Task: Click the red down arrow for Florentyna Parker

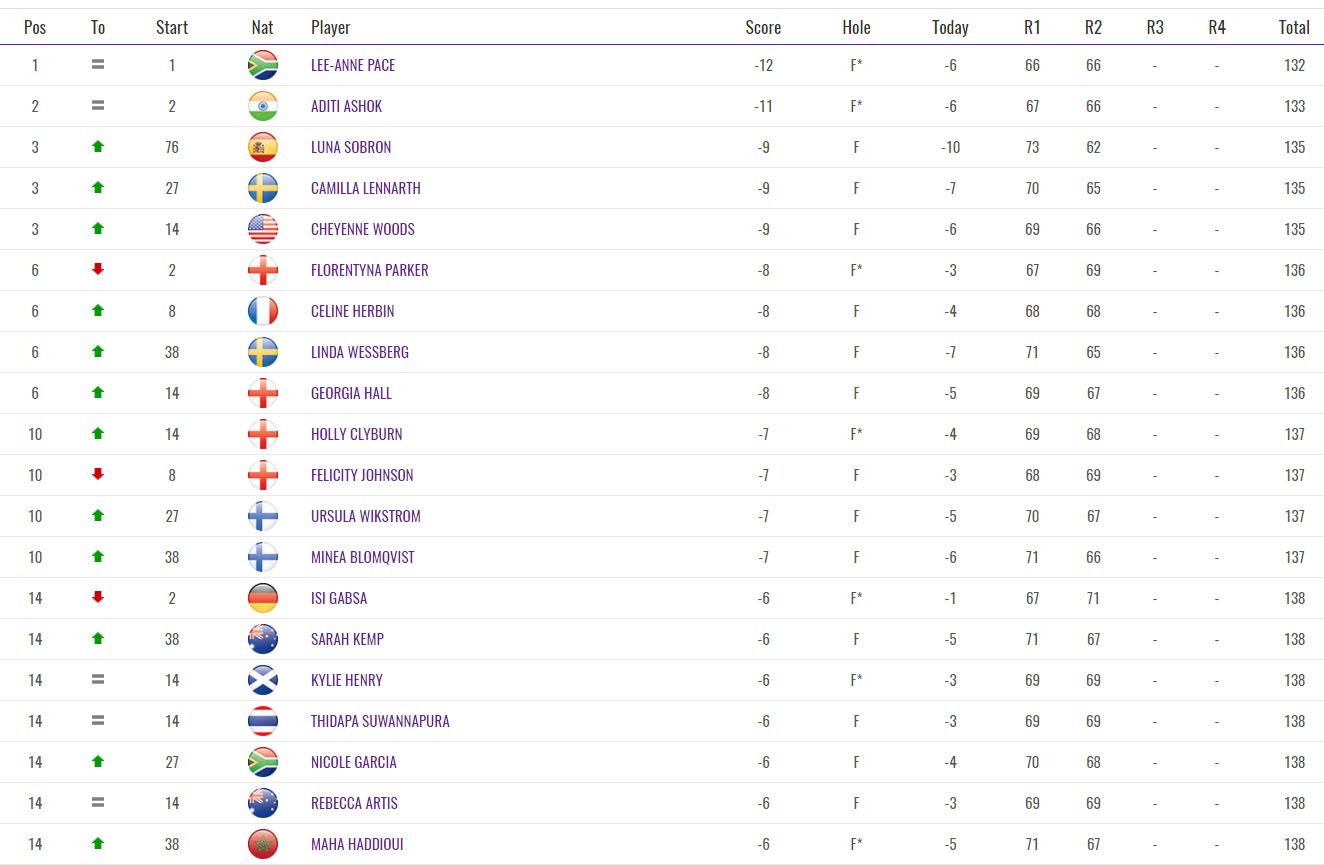Action: coord(98,270)
